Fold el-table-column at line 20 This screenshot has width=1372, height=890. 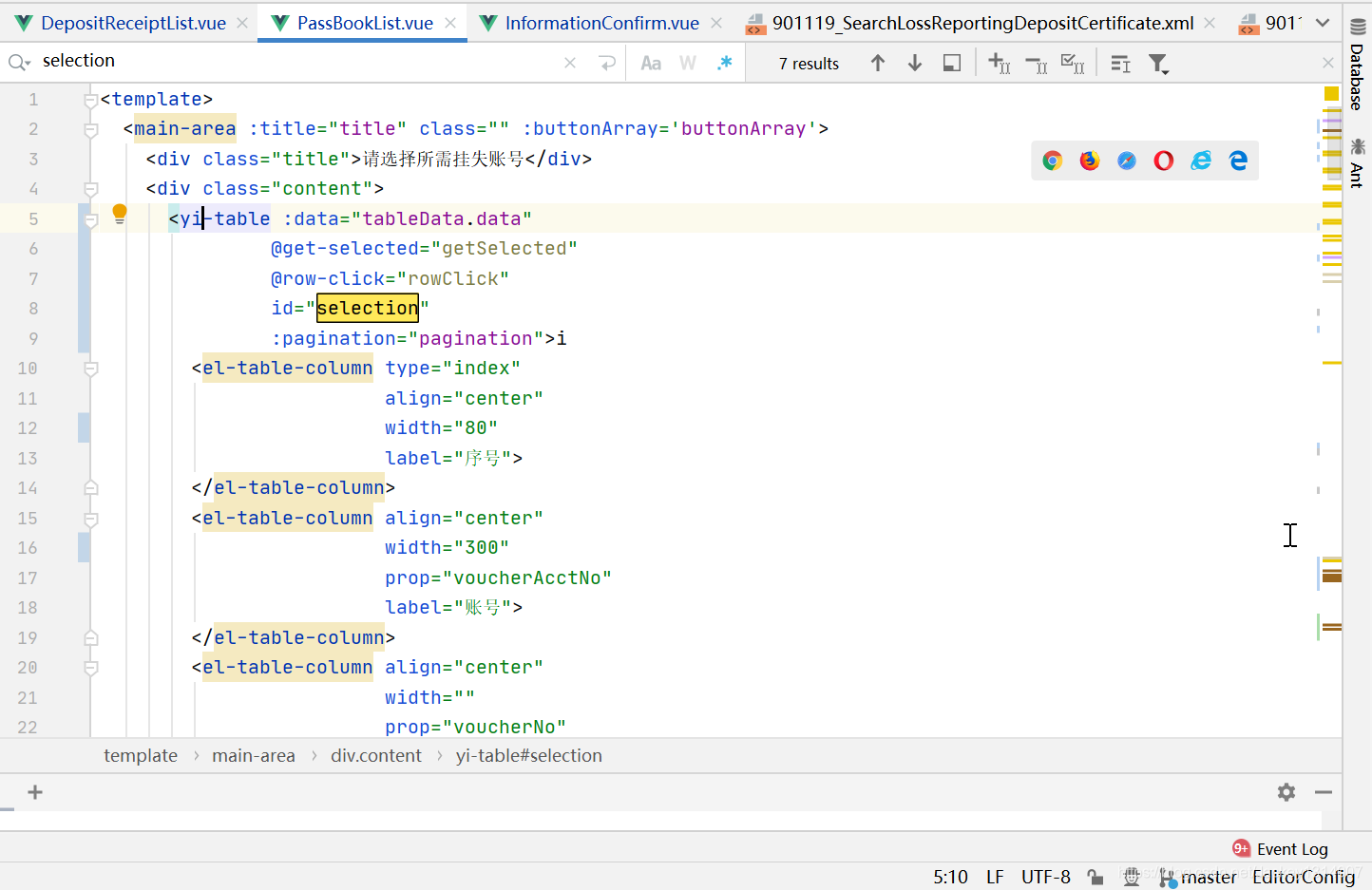tap(91, 668)
